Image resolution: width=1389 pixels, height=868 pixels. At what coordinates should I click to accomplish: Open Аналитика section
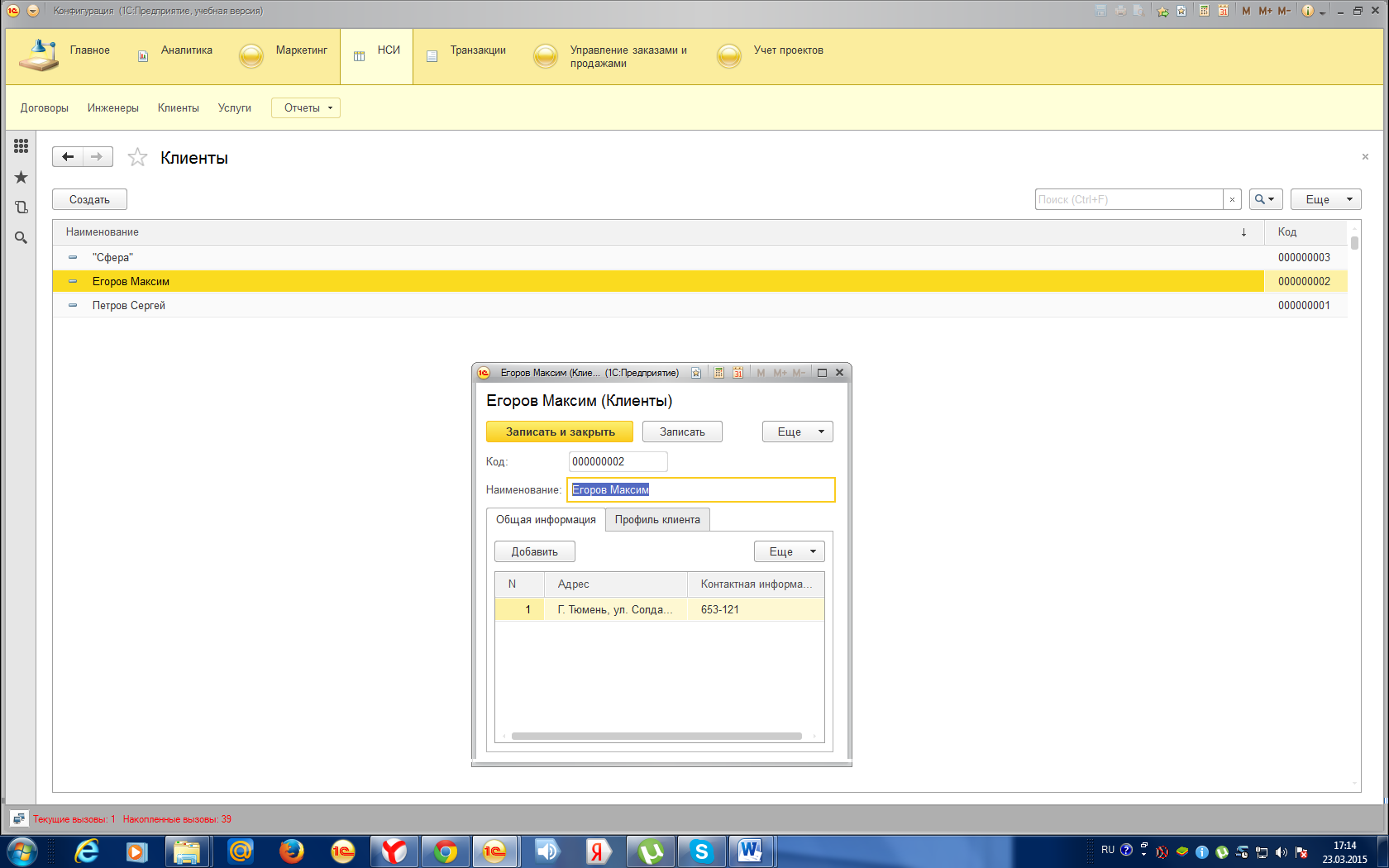point(174,55)
